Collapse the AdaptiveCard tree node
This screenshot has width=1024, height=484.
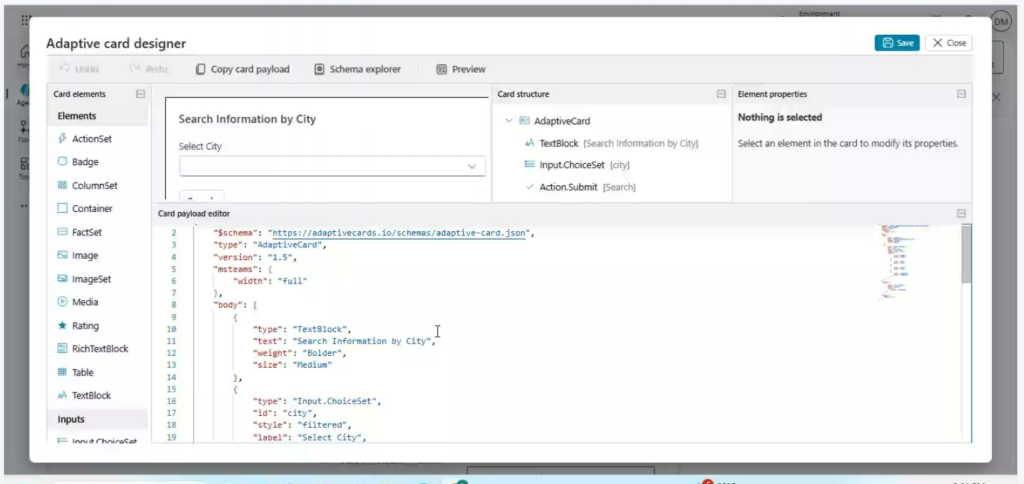coord(509,121)
